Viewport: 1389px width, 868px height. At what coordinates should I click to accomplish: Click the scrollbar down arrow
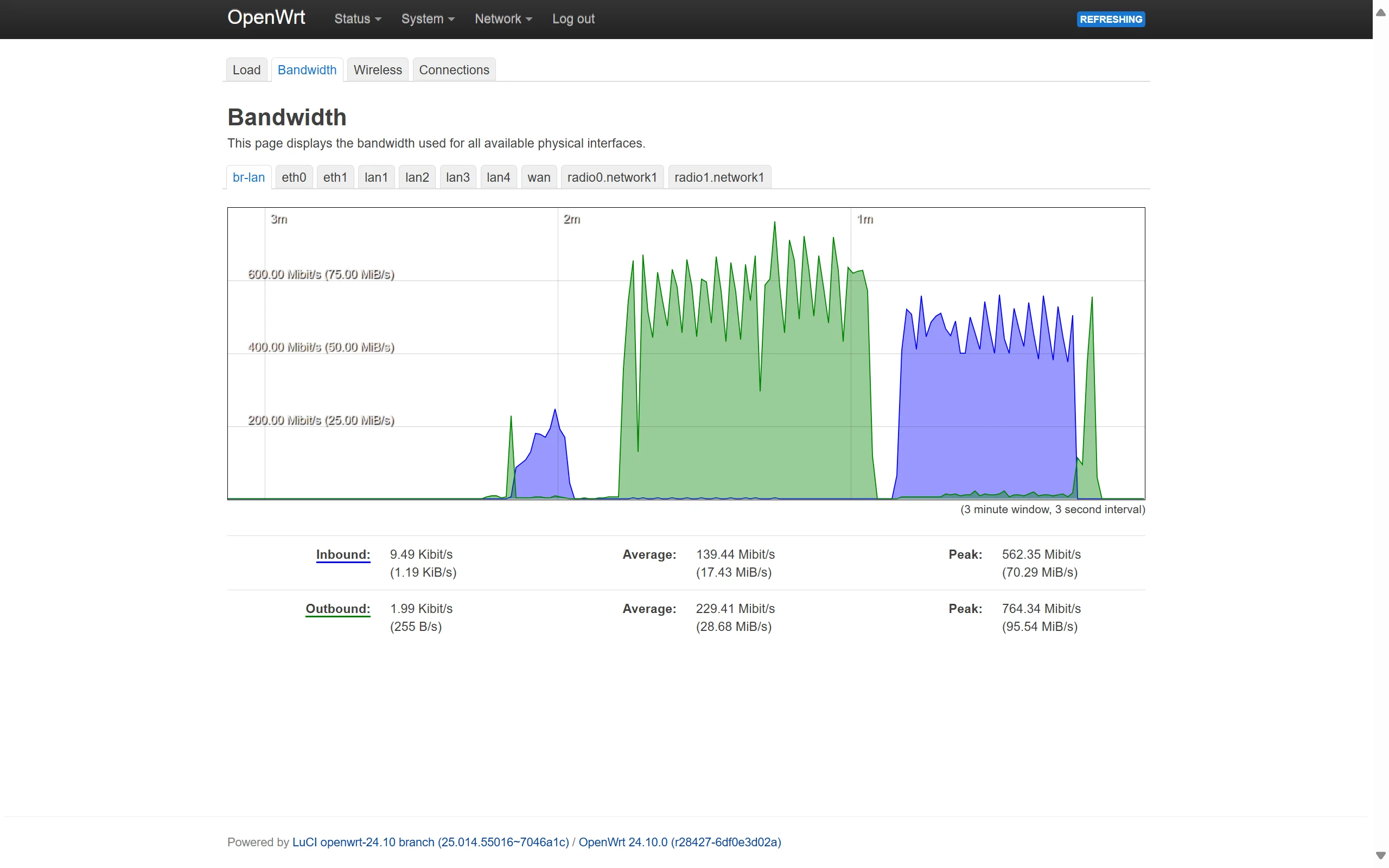pos(1380,856)
